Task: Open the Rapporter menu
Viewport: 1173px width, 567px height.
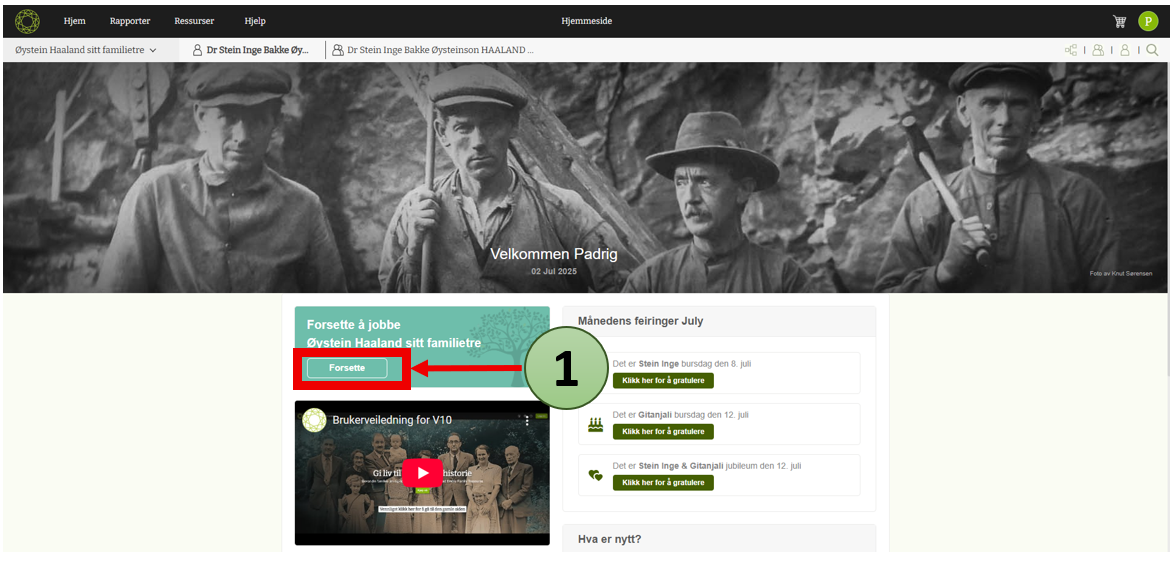Action: pyautogui.click(x=130, y=21)
